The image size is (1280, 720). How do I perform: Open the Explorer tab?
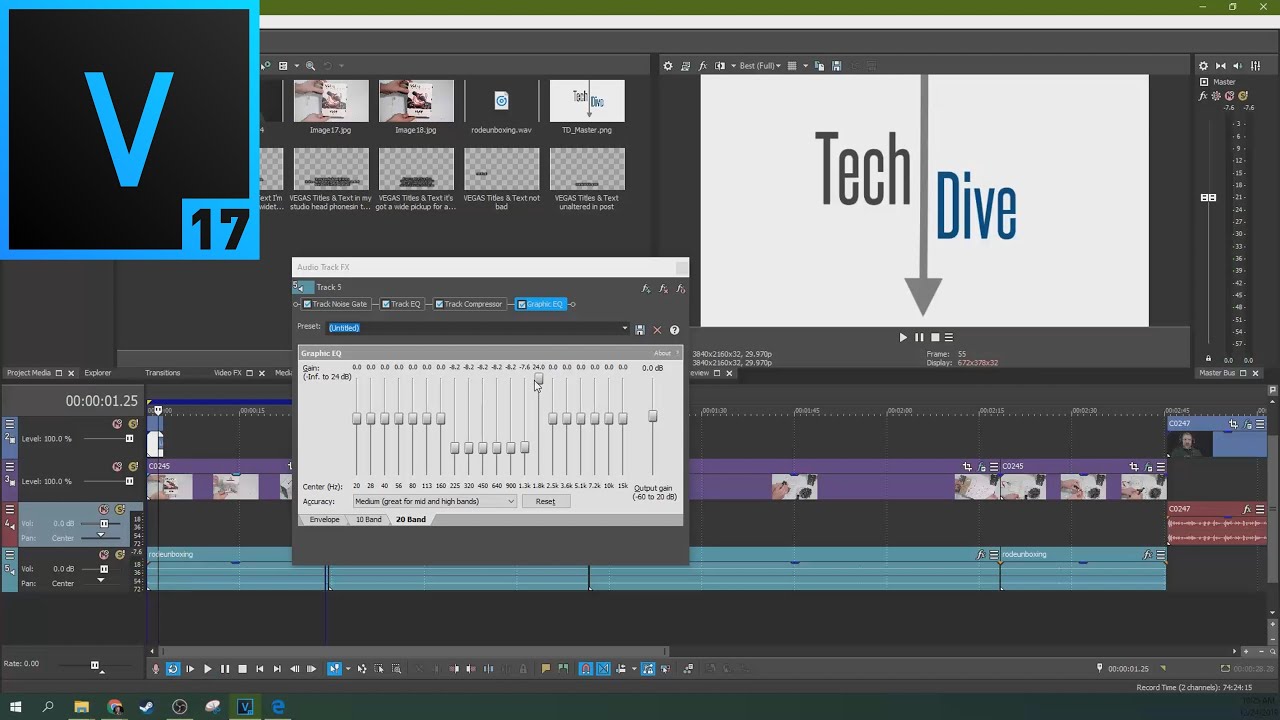pos(97,373)
